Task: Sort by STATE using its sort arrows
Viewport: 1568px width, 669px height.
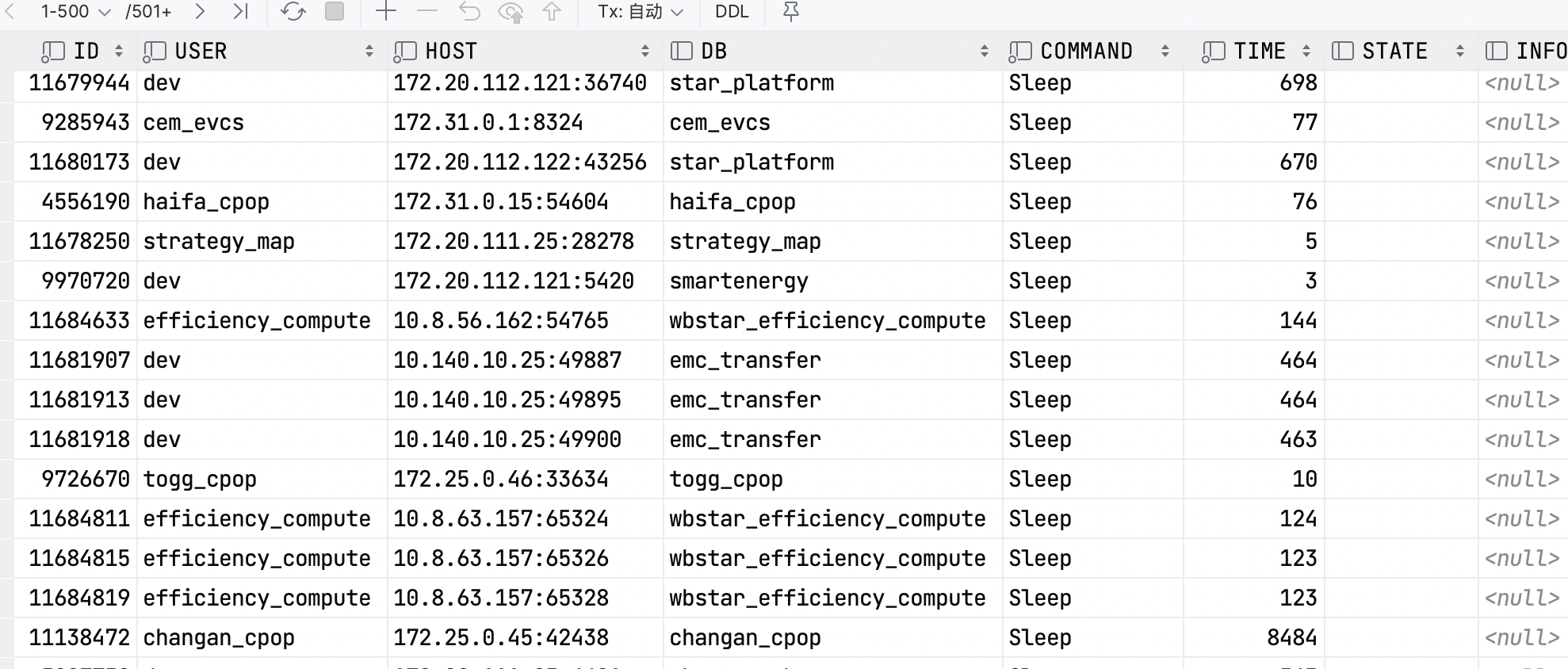Action: pos(1460,51)
